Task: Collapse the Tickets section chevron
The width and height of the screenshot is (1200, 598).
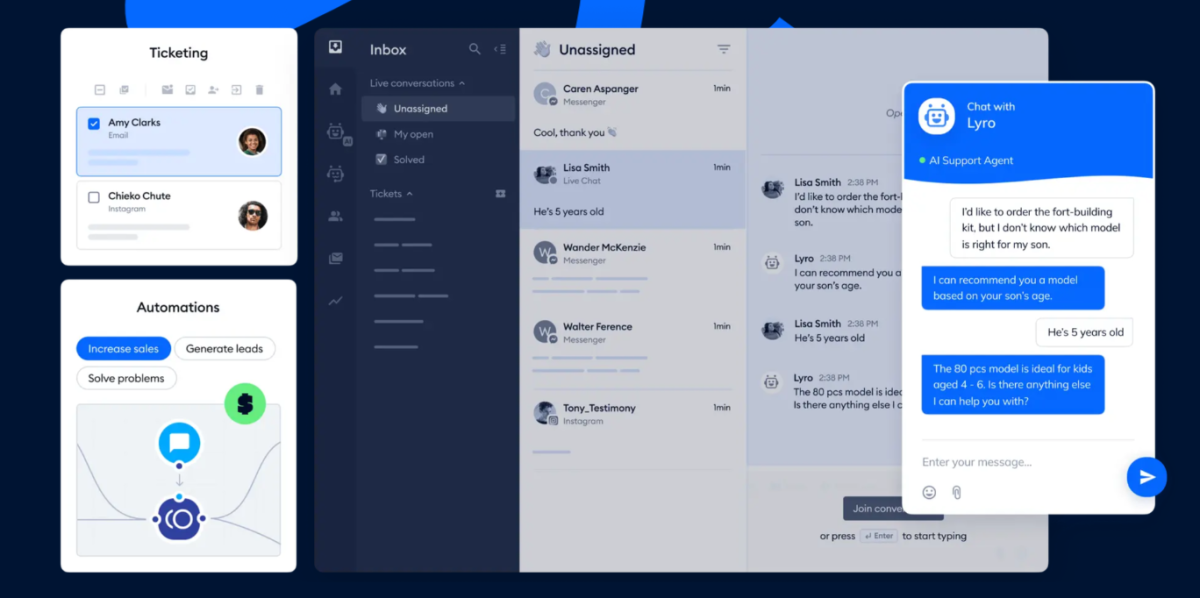Action: (x=409, y=194)
